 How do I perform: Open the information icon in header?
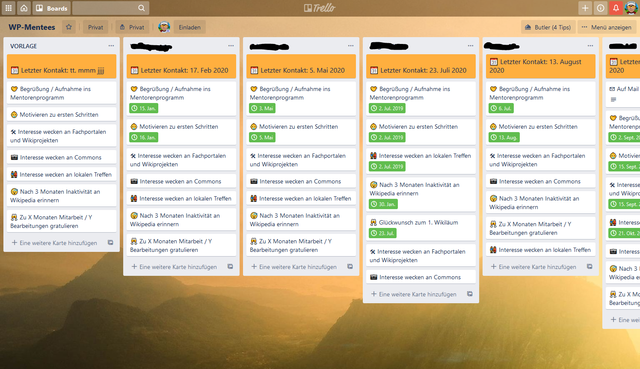coord(600,8)
